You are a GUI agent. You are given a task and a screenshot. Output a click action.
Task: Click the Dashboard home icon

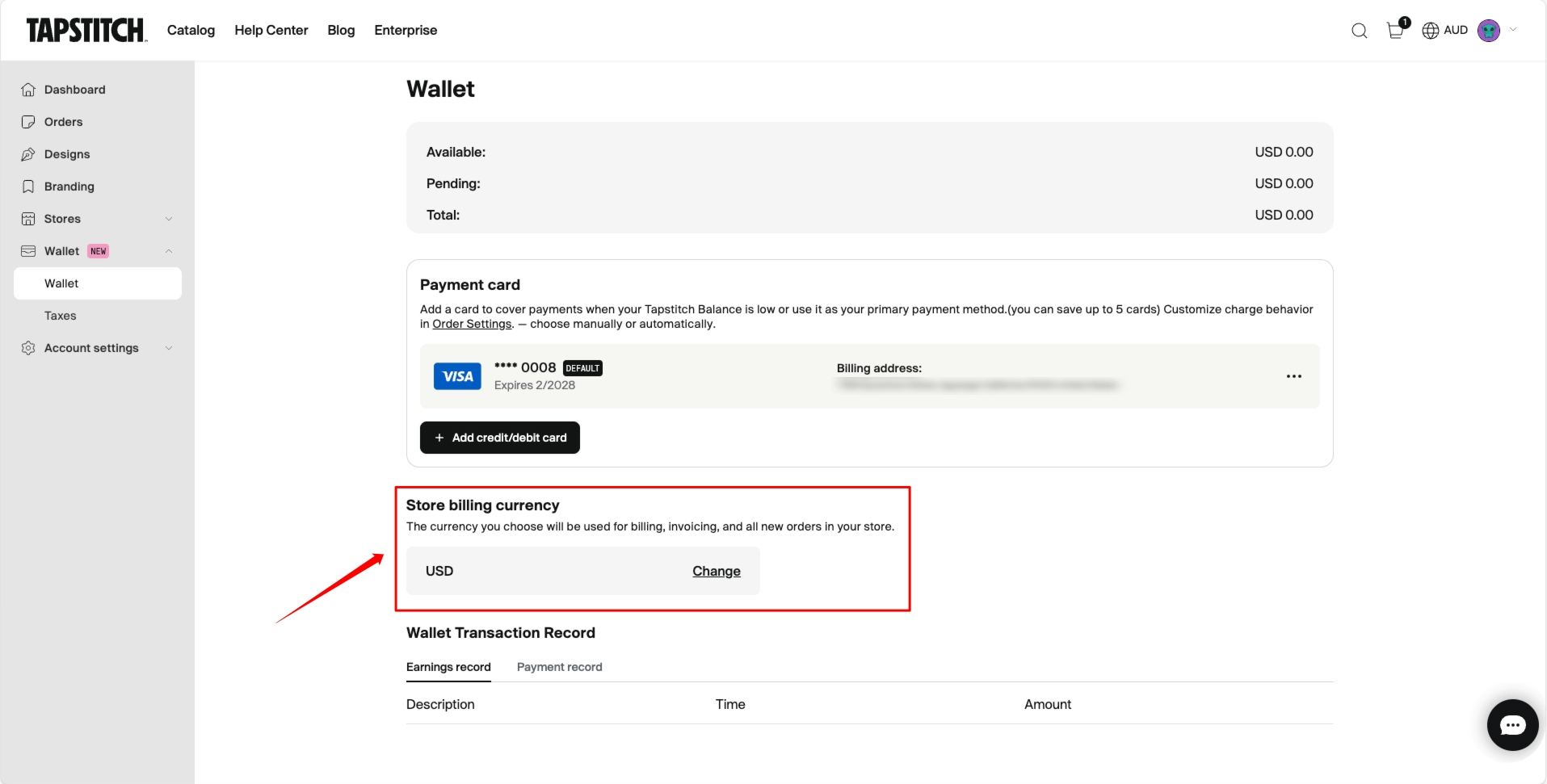coord(28,90)
